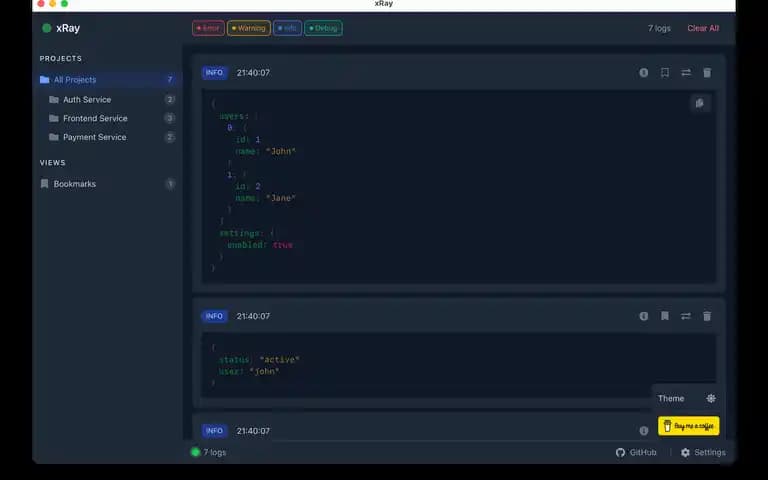Click the GitHub octocat icon in footer

(620, 453)
